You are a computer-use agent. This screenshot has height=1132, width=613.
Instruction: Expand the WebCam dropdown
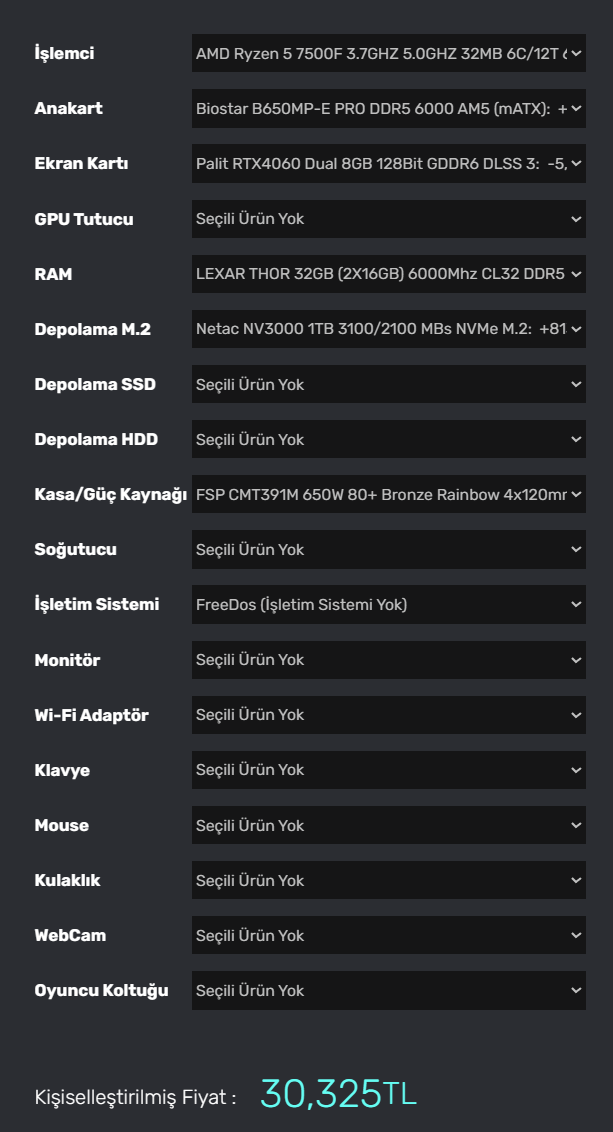click(388, 936)
